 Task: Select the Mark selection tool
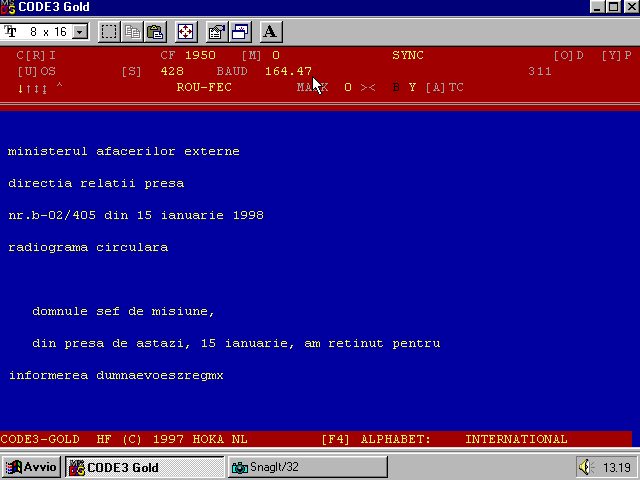[109, 31]
